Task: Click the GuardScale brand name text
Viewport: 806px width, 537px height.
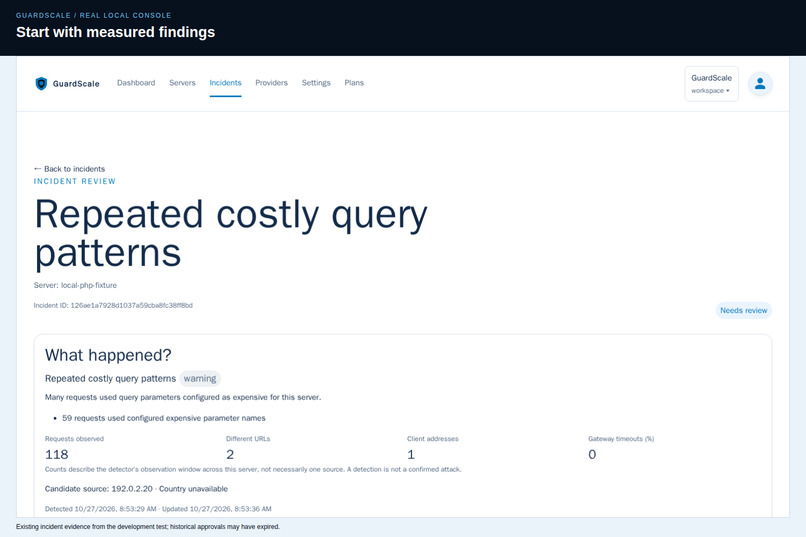Action: pos(76,84)
